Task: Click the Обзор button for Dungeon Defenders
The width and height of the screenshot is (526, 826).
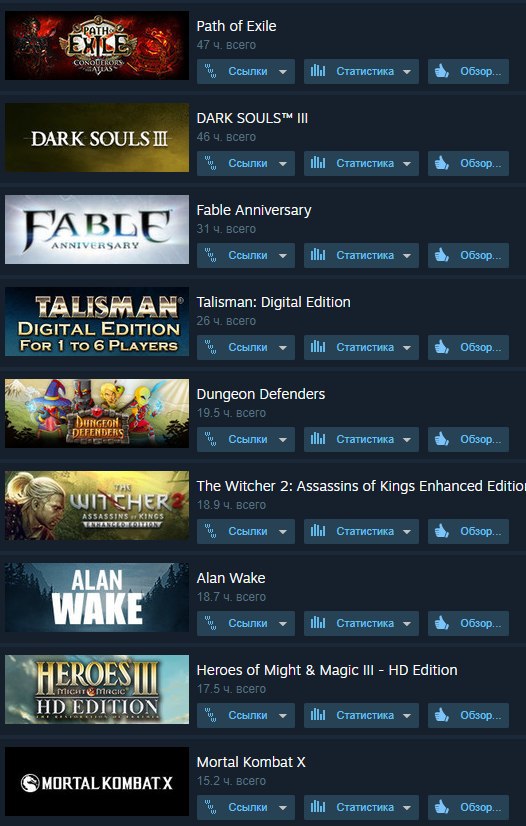Action: [x=468, y=439]
